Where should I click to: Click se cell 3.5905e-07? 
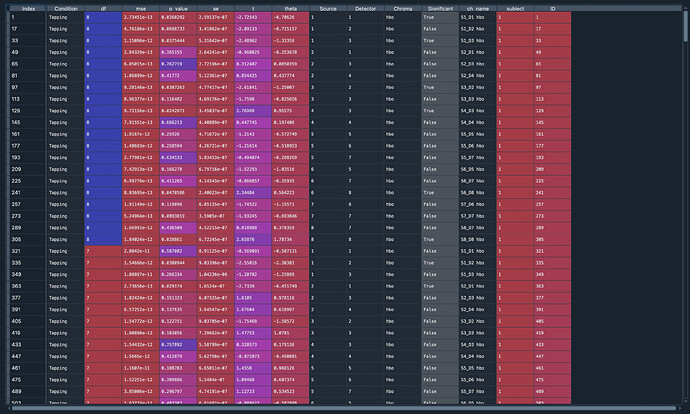[x=216, y=216]
